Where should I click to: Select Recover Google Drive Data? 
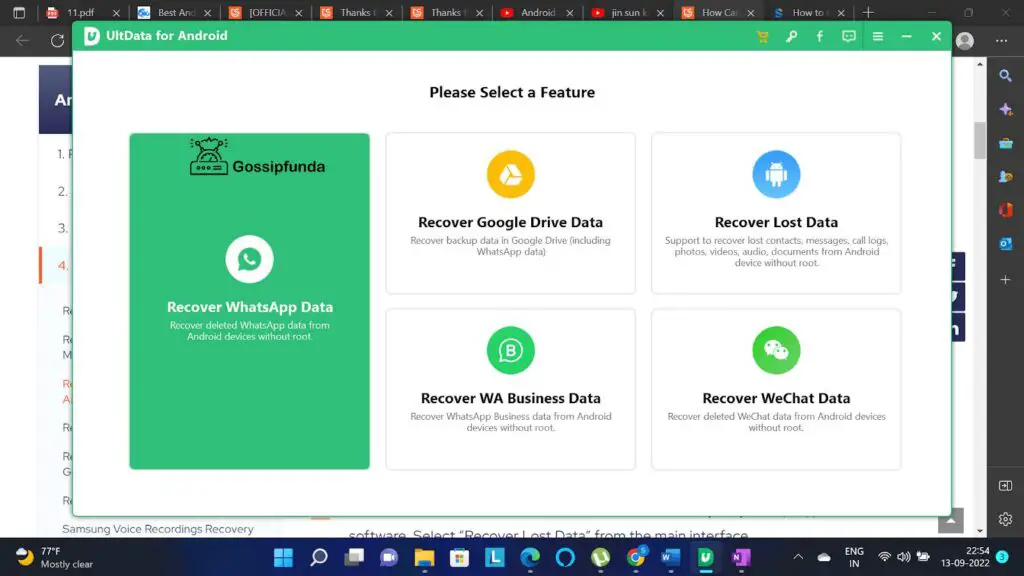click(511, 213)
